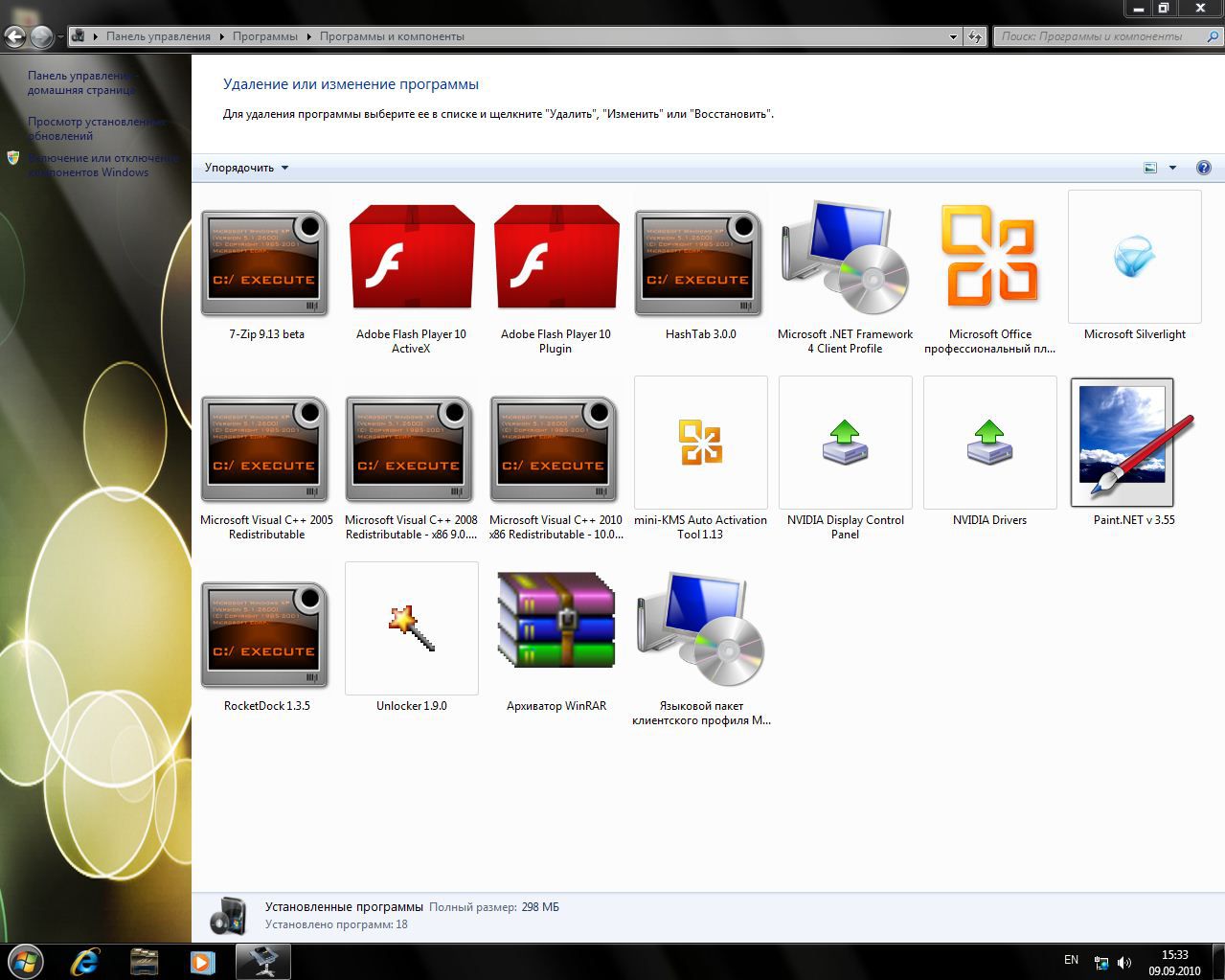Click the HashTab 3.0.0 label
Image resolution: width=1225 pixels, height=980 pixels.
[x=700, y=334]
